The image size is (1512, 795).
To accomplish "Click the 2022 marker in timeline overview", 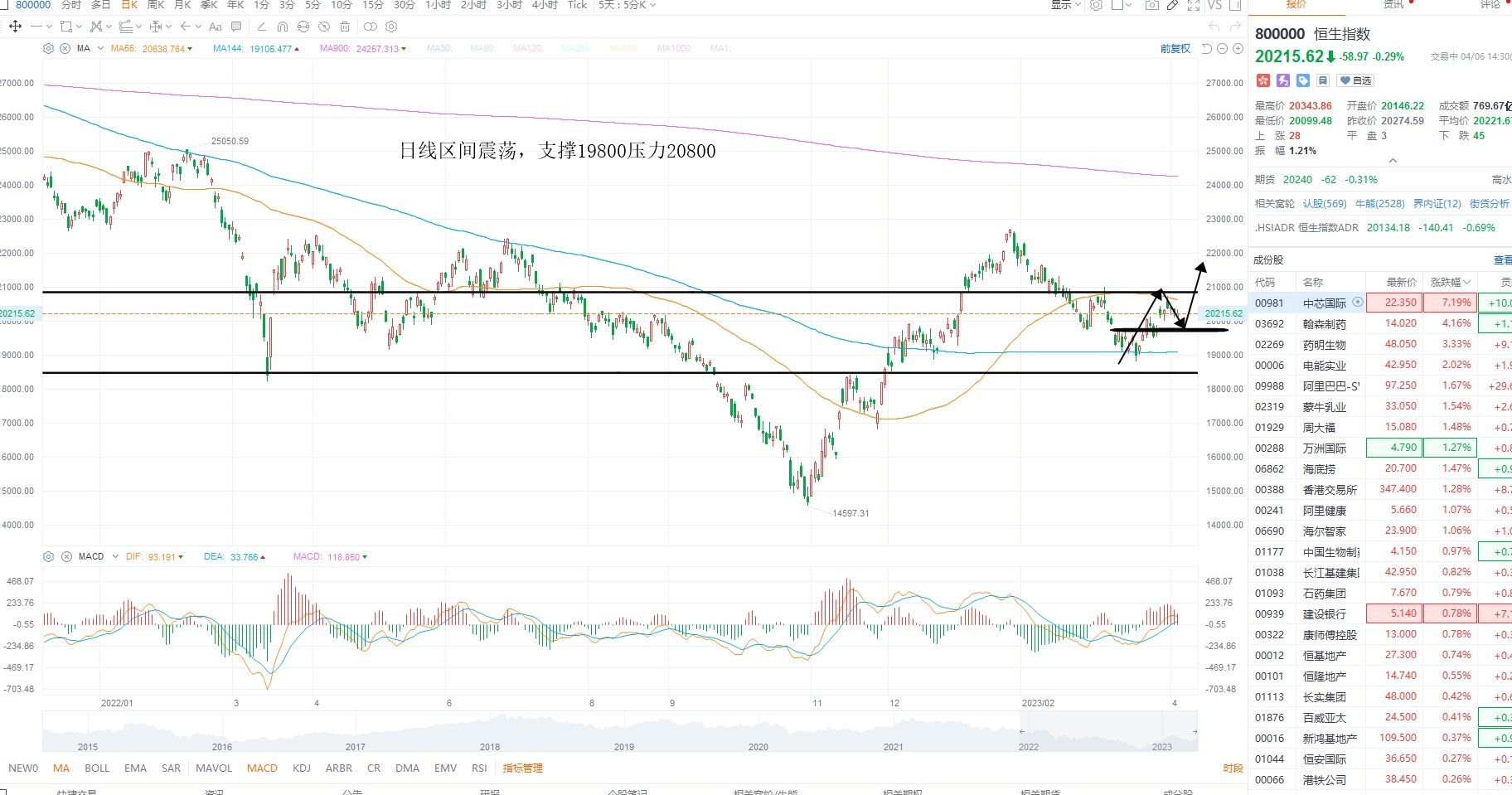I will pyautogui.click(x=1028, y=747).
